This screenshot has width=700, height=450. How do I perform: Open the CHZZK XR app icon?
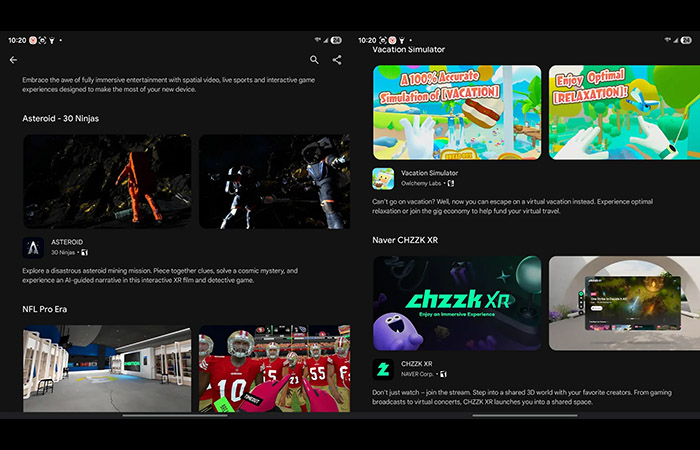point(383,369)
